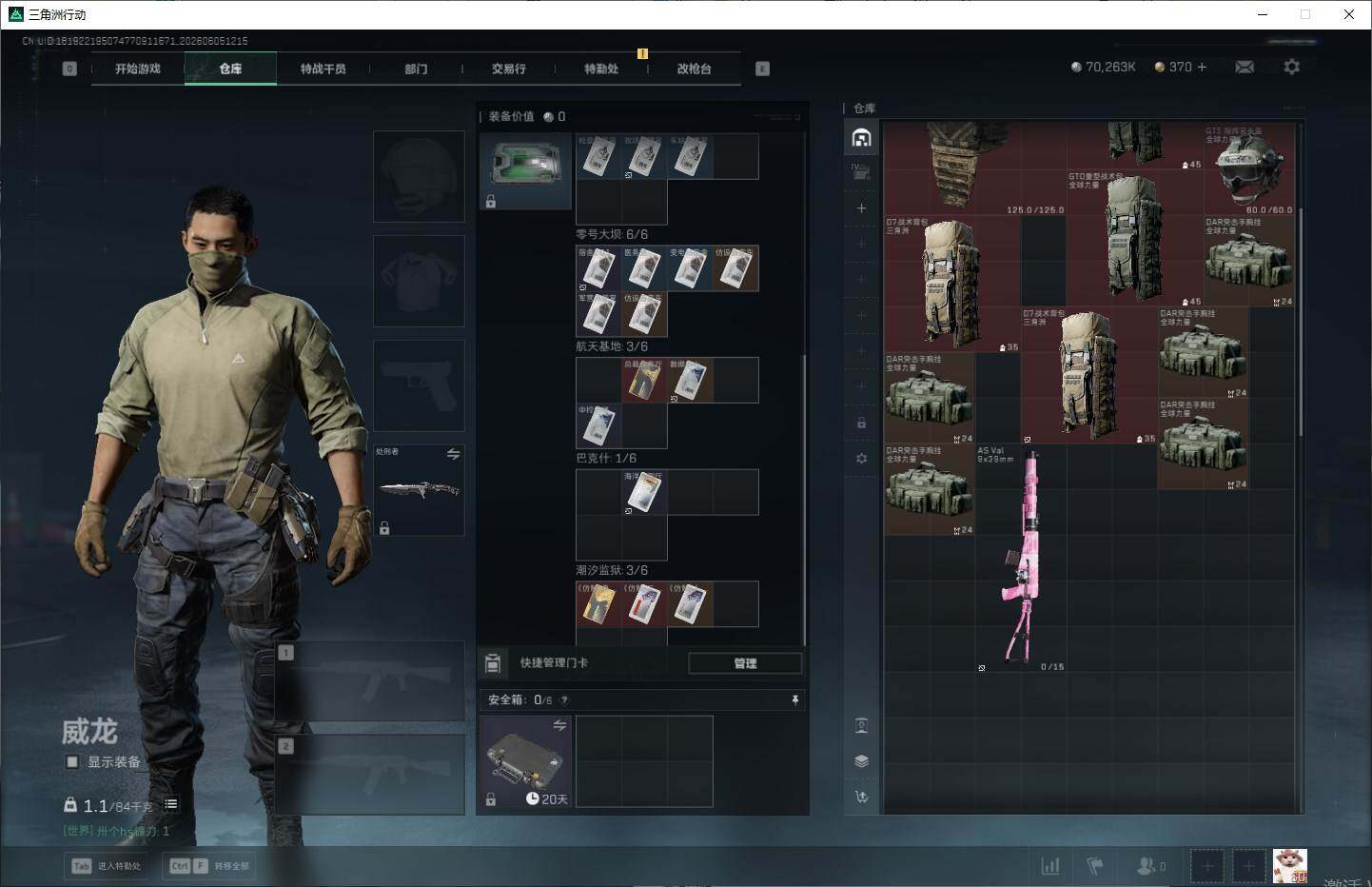Click the E next-tab key icon
Image resolution: width=1372 pixels, height=887 pixels.
[x=762, y=69]
